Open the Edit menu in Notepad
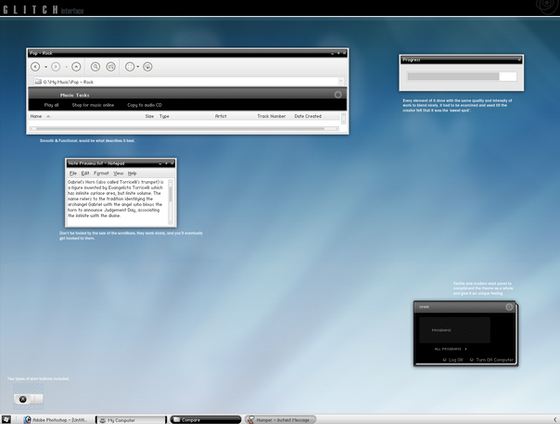 tap(85, 173)
